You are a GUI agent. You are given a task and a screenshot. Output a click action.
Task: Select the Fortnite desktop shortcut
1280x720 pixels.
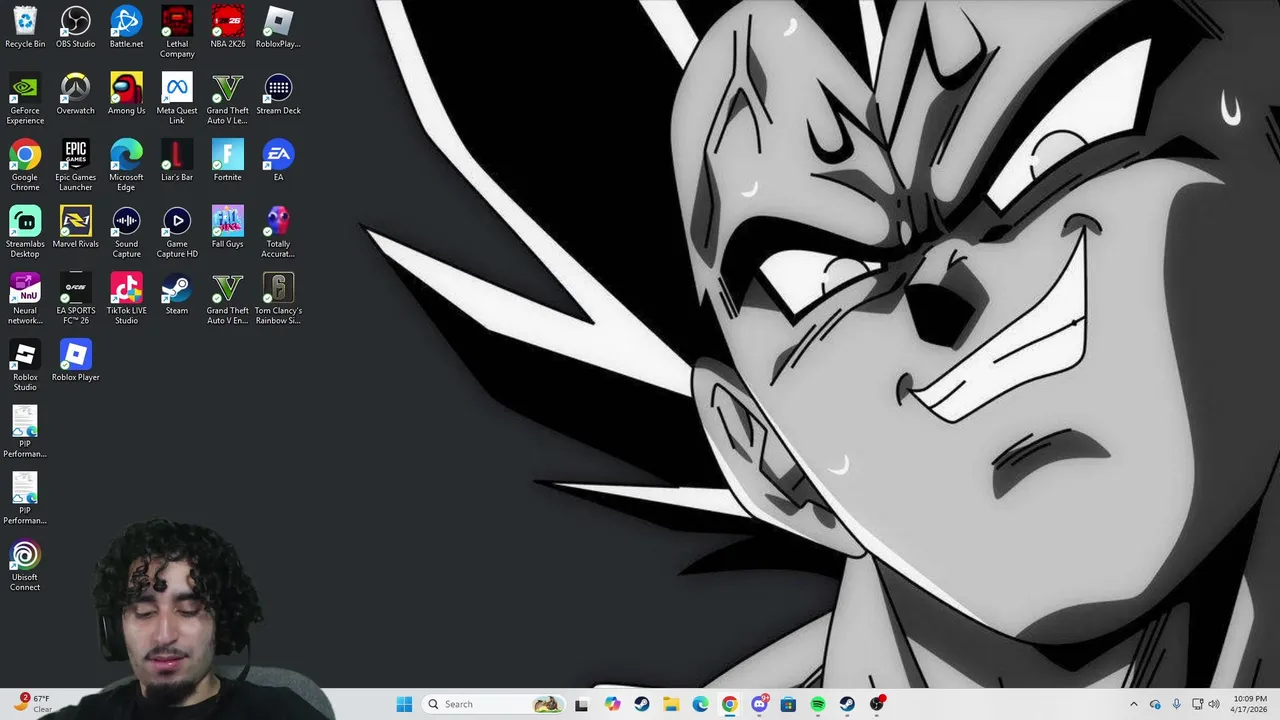(x=228, y=161)
